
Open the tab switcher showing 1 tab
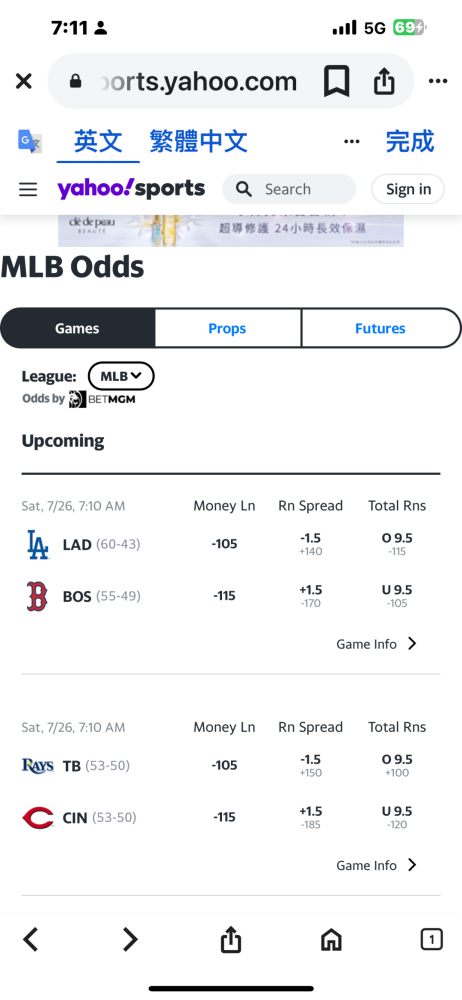point(431,939)
